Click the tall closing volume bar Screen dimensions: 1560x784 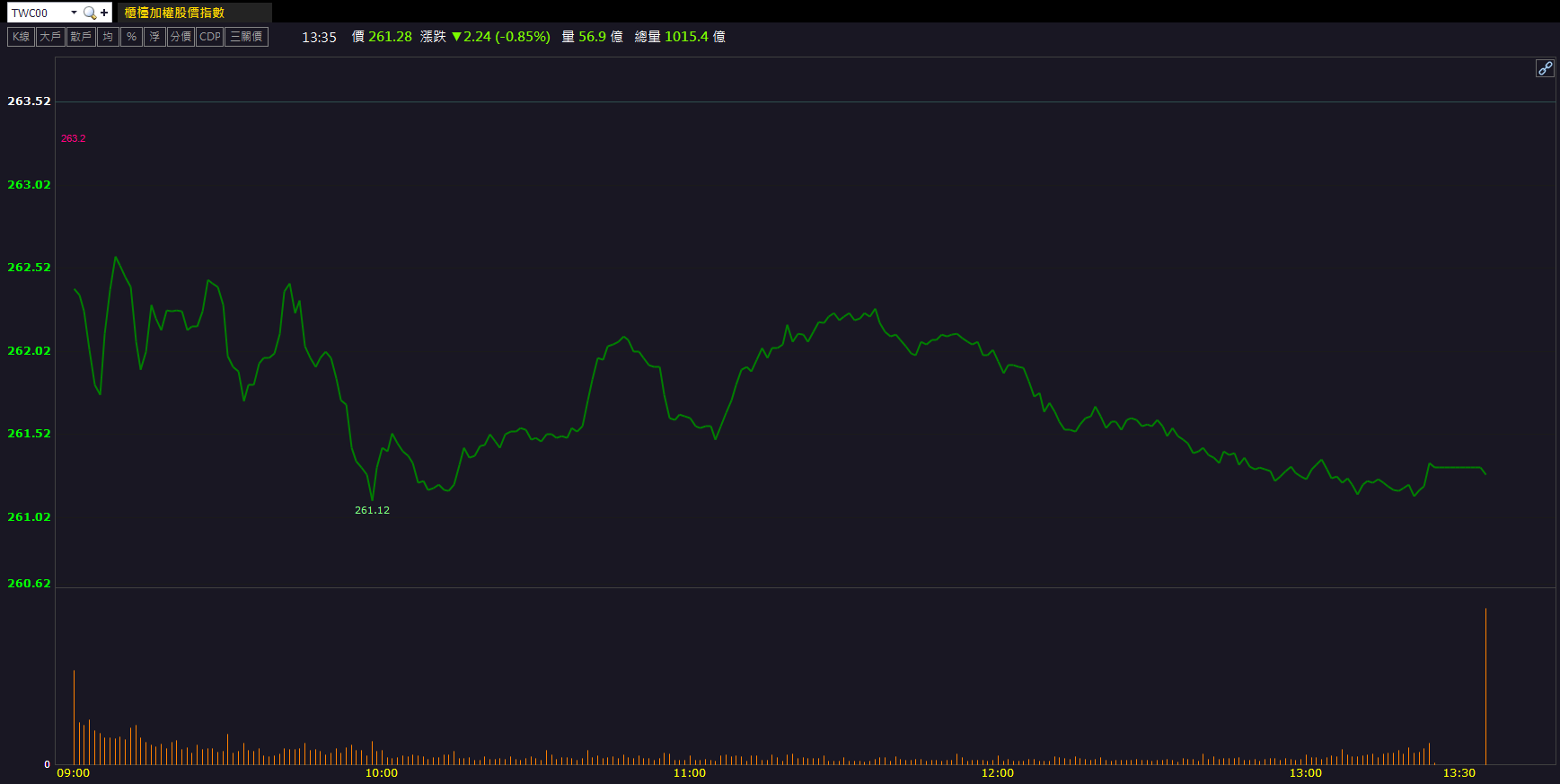1485,687
